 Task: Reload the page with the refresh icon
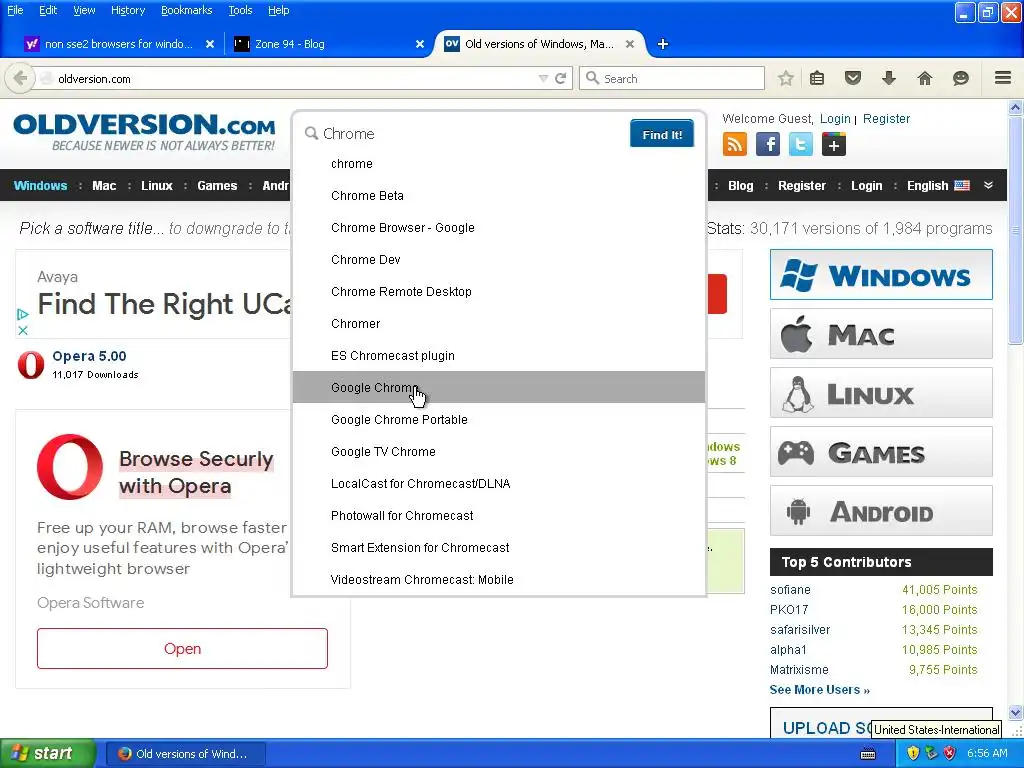click(x=560, y=78)
